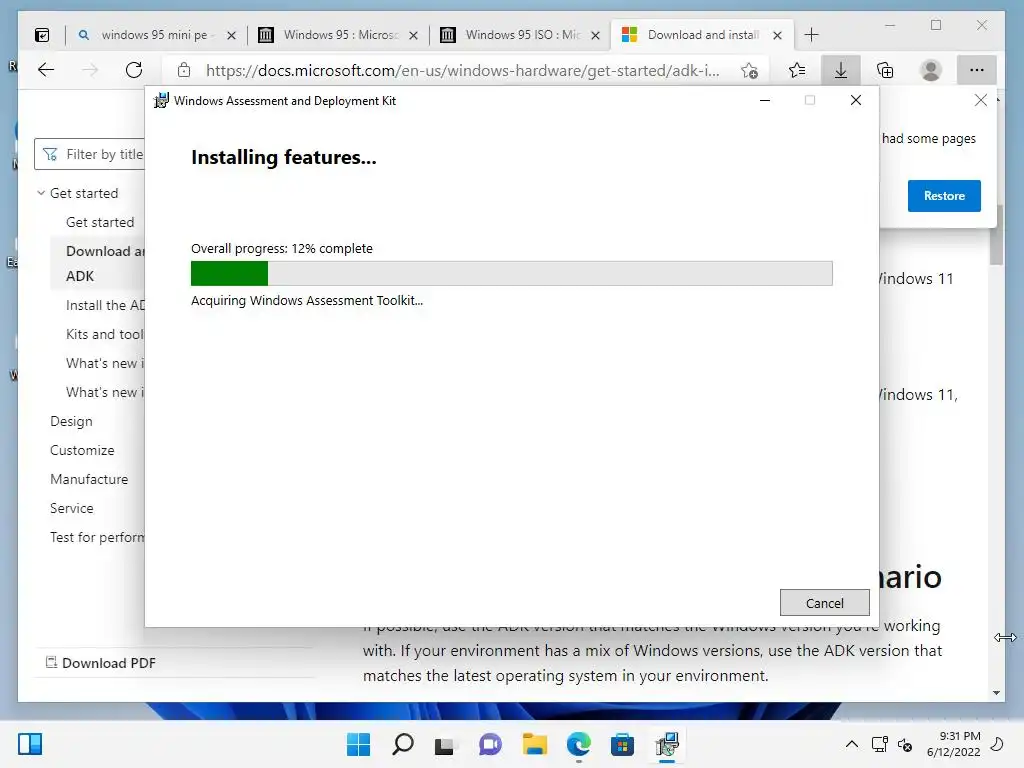Click the page vertical scrollbar thumb

pos(996,235)
